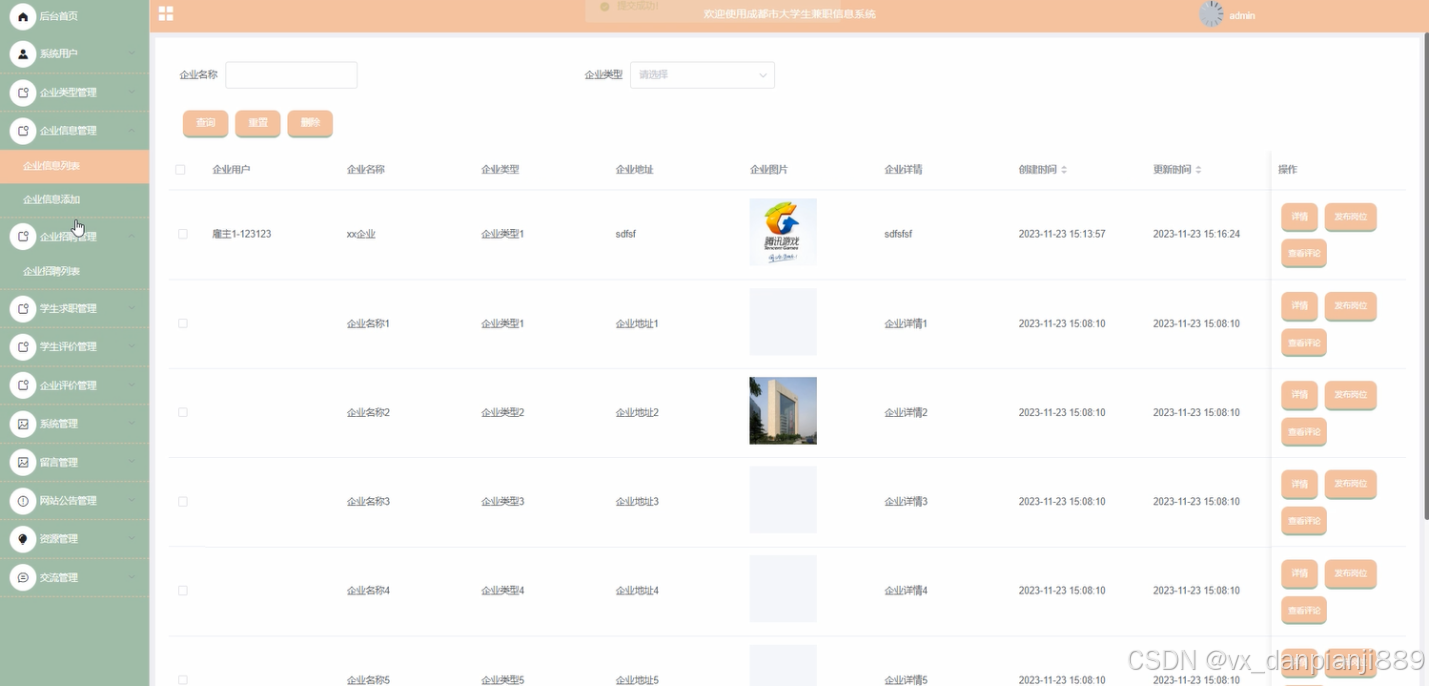The image size is (1429, 686).
Task: Click 查看评论 for xx企业 row
Action: (1304, 253)
